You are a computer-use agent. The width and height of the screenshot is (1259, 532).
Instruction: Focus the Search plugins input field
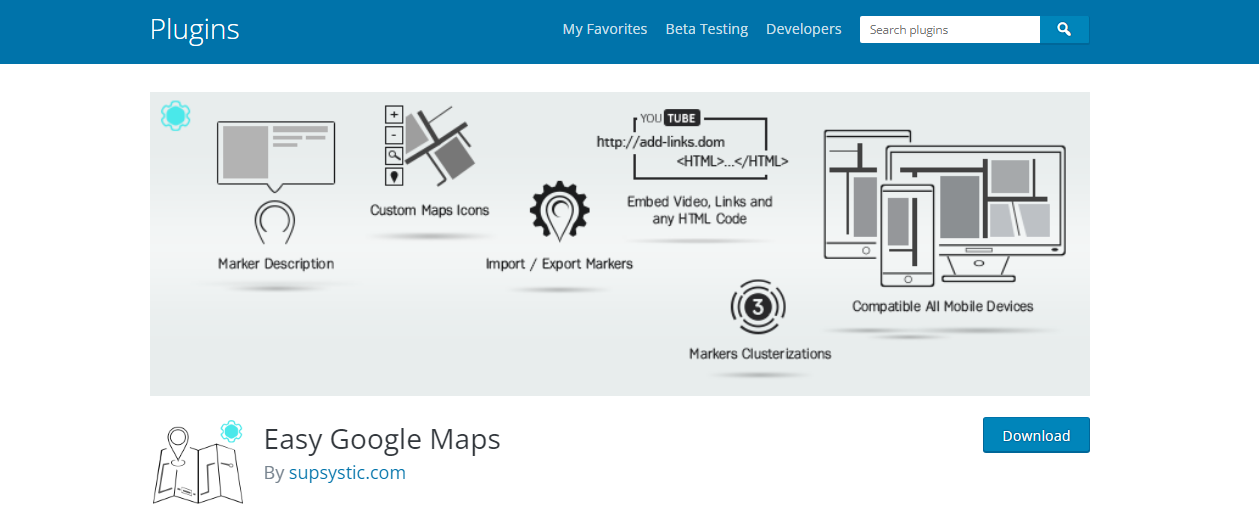(950, 30)
